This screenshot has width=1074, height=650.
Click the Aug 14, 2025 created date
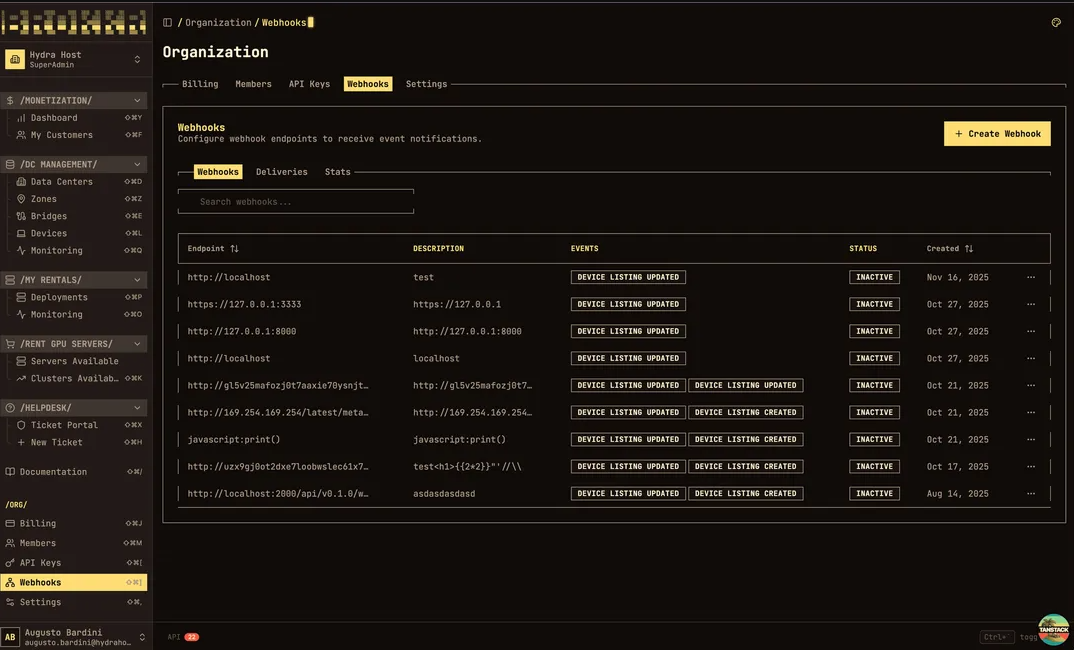[958, 494]
